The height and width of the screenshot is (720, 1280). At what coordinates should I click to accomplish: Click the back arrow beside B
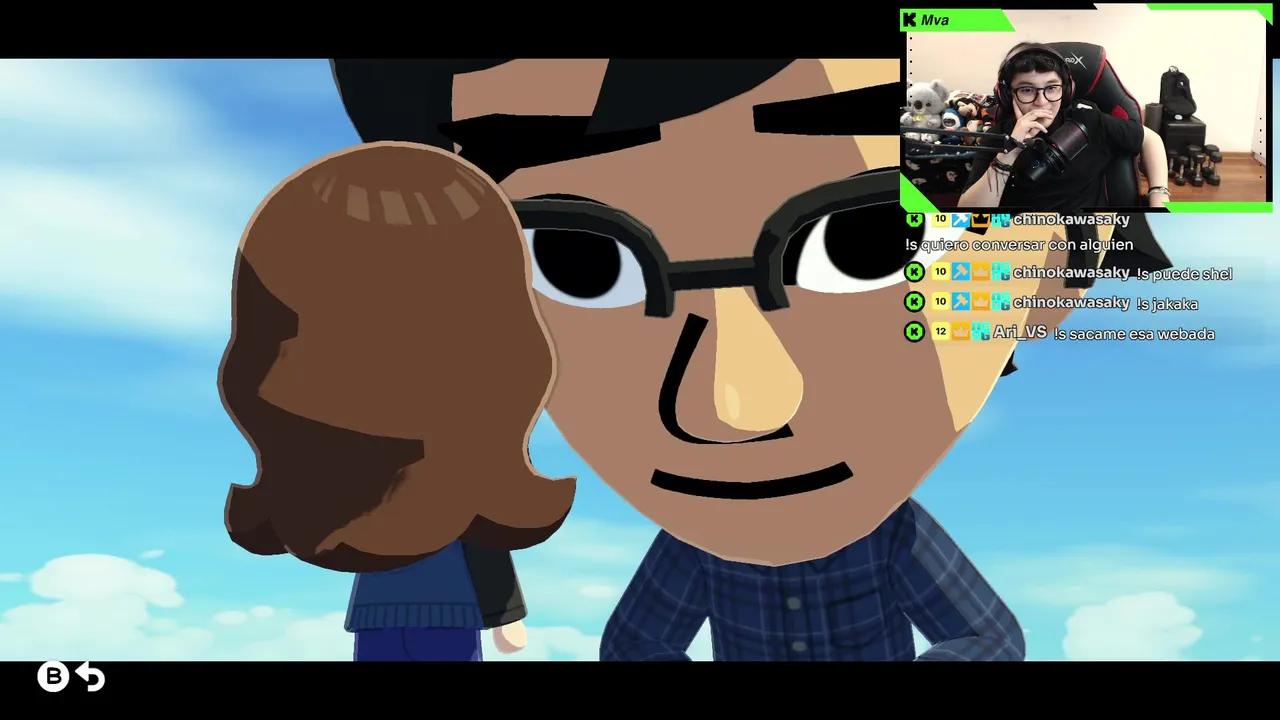pyautogui.click(x=90, y=677)
